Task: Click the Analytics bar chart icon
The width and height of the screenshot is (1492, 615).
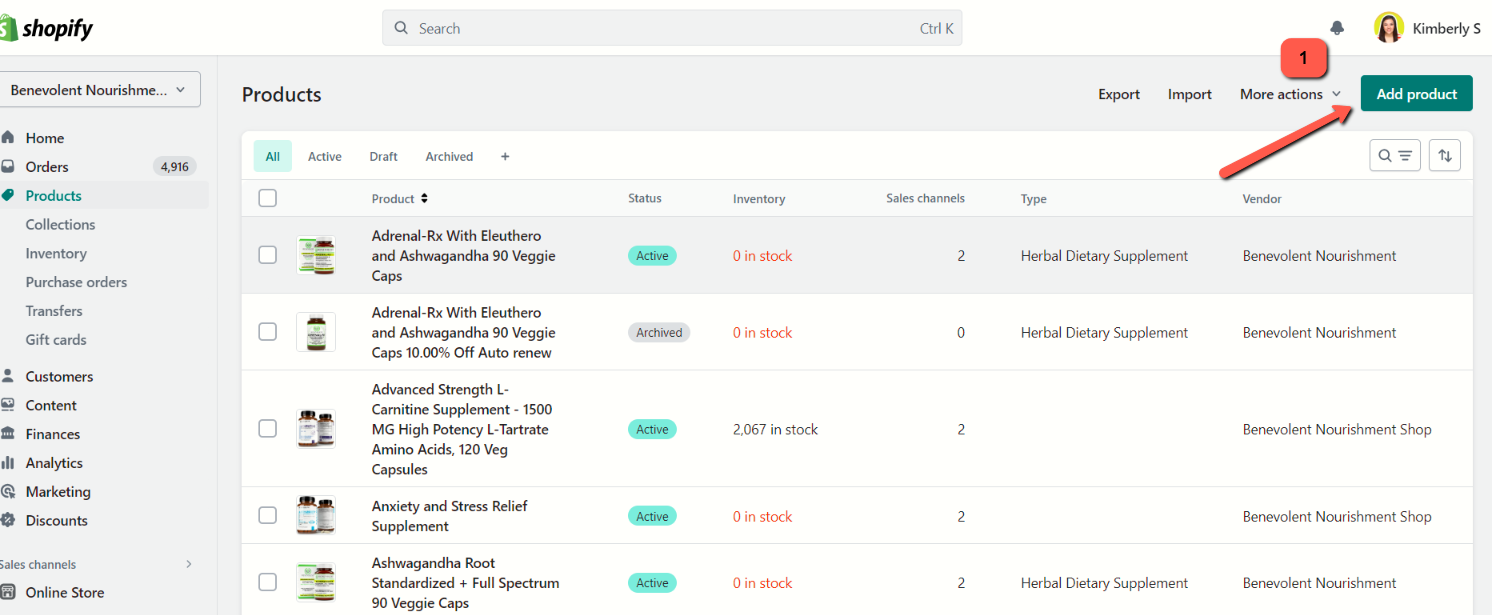Action: pyautogui.click(x=8, y=463)
